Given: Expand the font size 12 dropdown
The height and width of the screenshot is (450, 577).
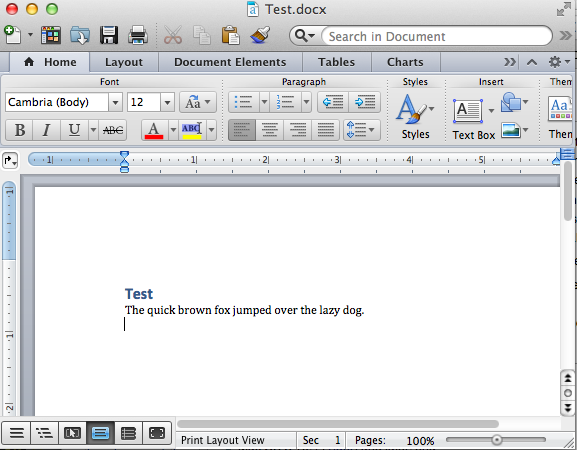Looking at the screenshot, I should pyautogui.click(x=167, y=102).
